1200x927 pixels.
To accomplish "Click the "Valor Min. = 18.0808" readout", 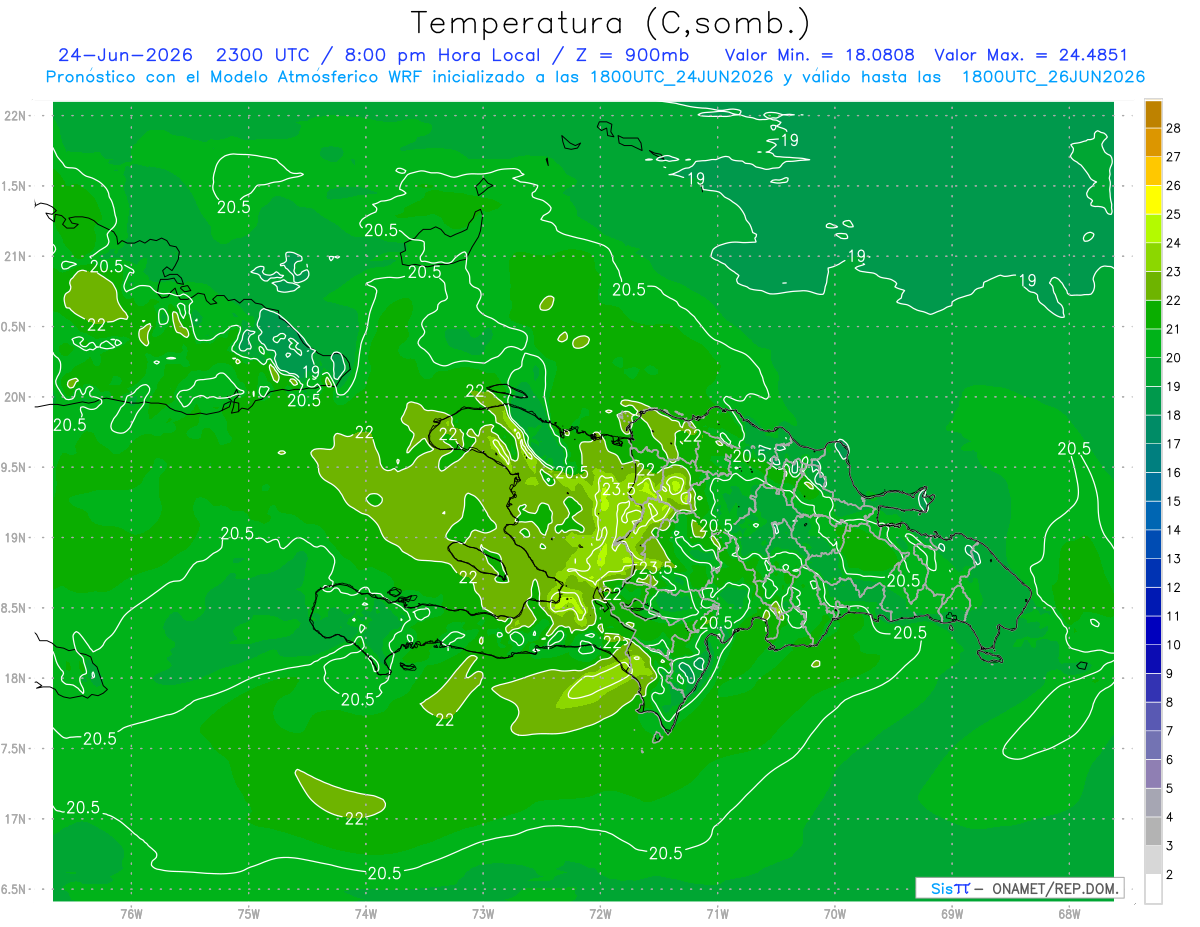I will click(819, 55).
